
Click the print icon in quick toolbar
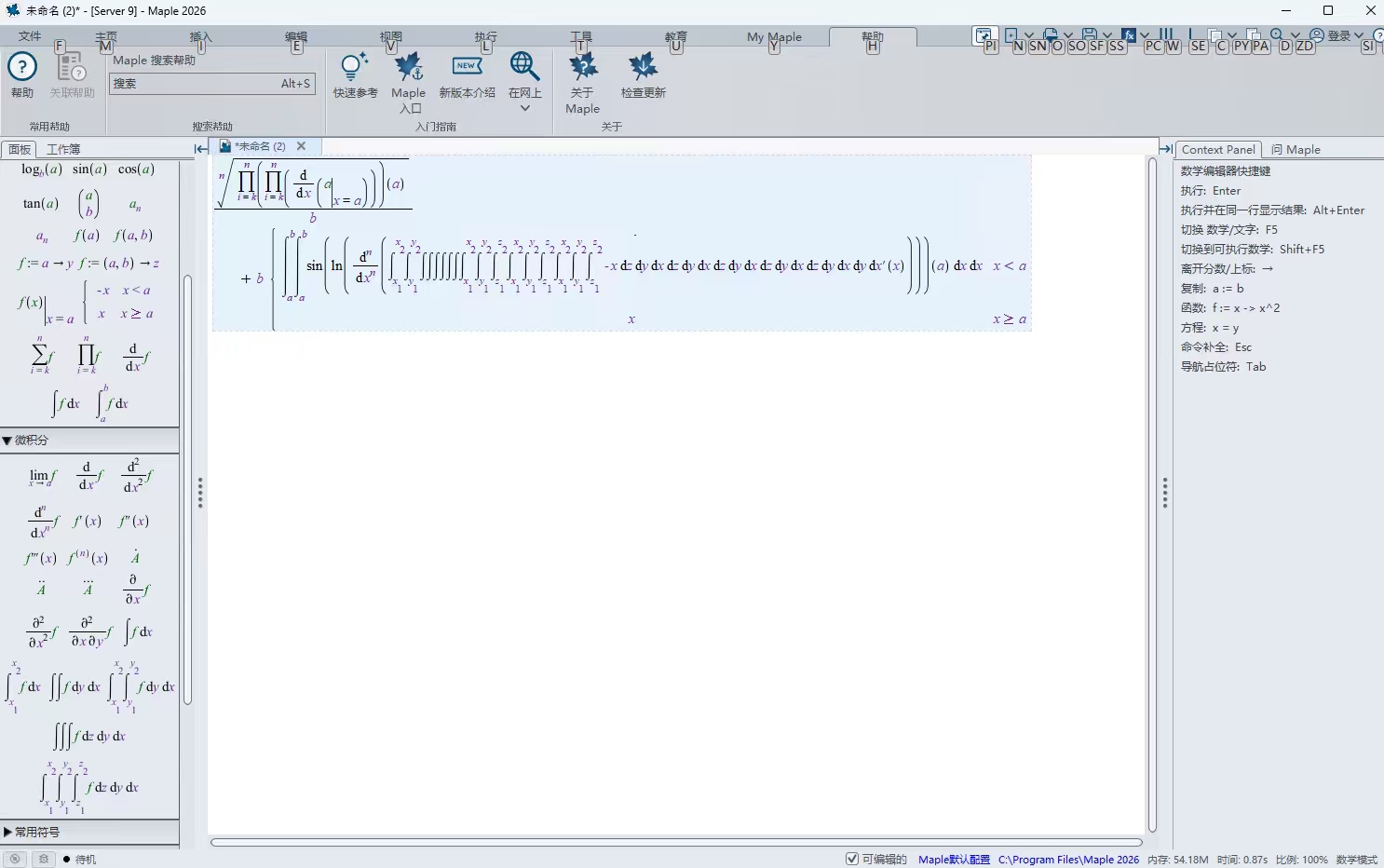pyautogui.click(x=1051, y=35)
